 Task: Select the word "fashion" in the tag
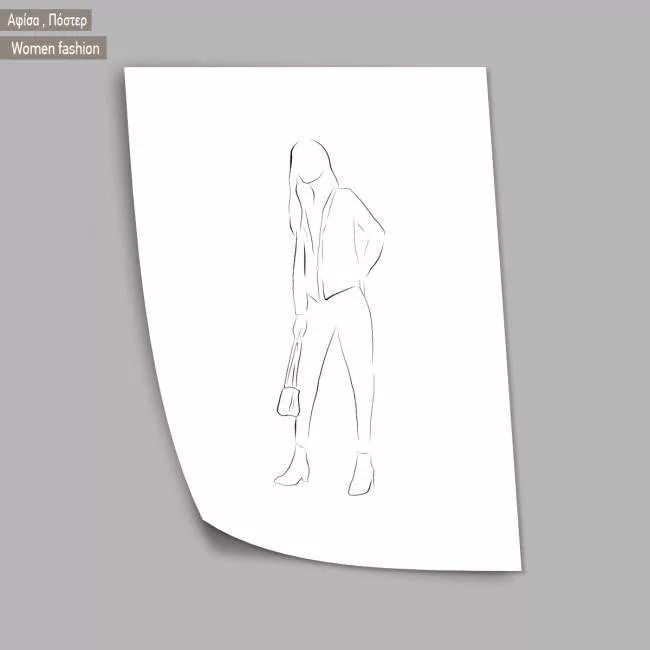pos(78,47)
